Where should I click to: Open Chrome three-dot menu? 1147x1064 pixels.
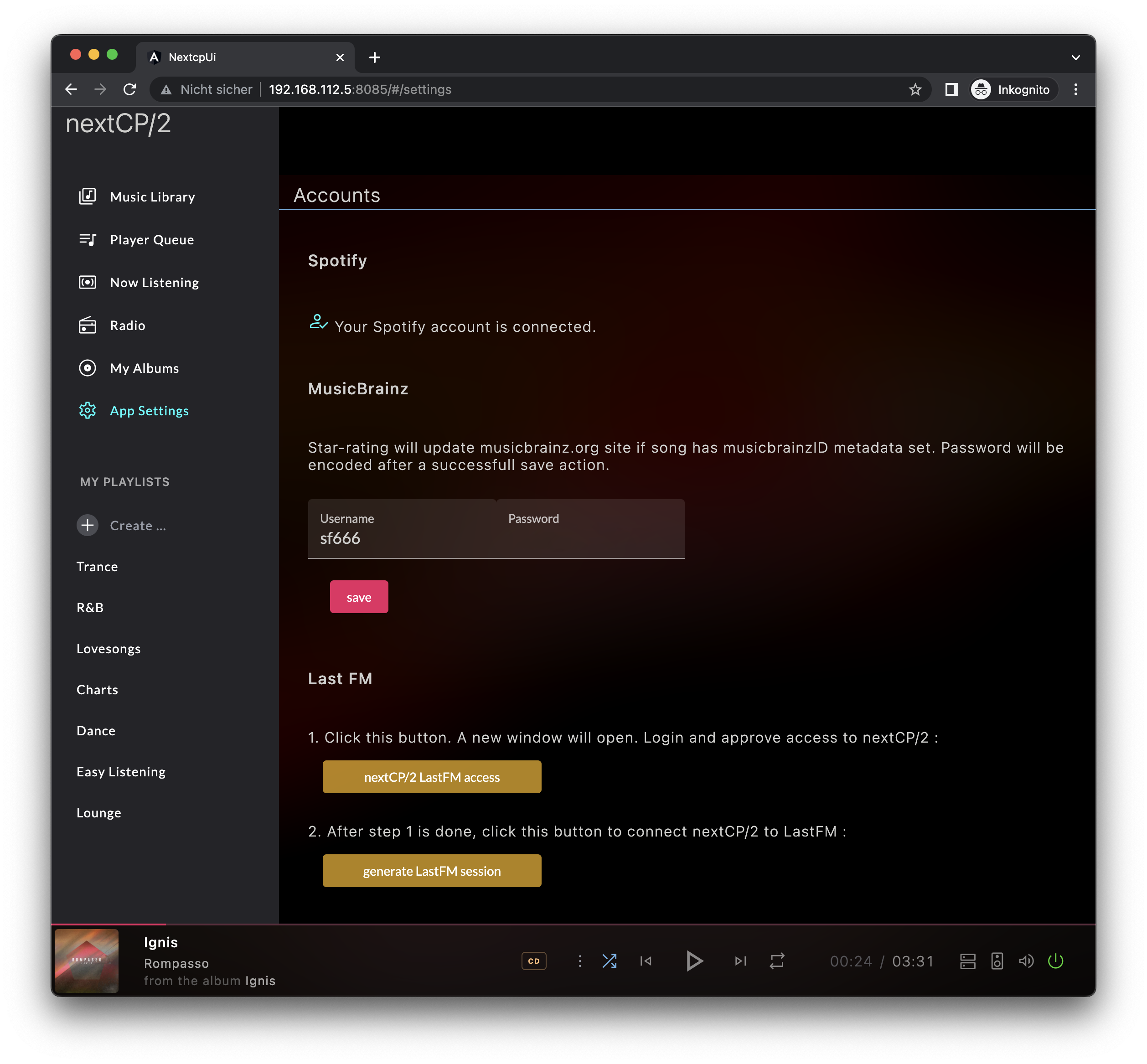click(1075, 89)
